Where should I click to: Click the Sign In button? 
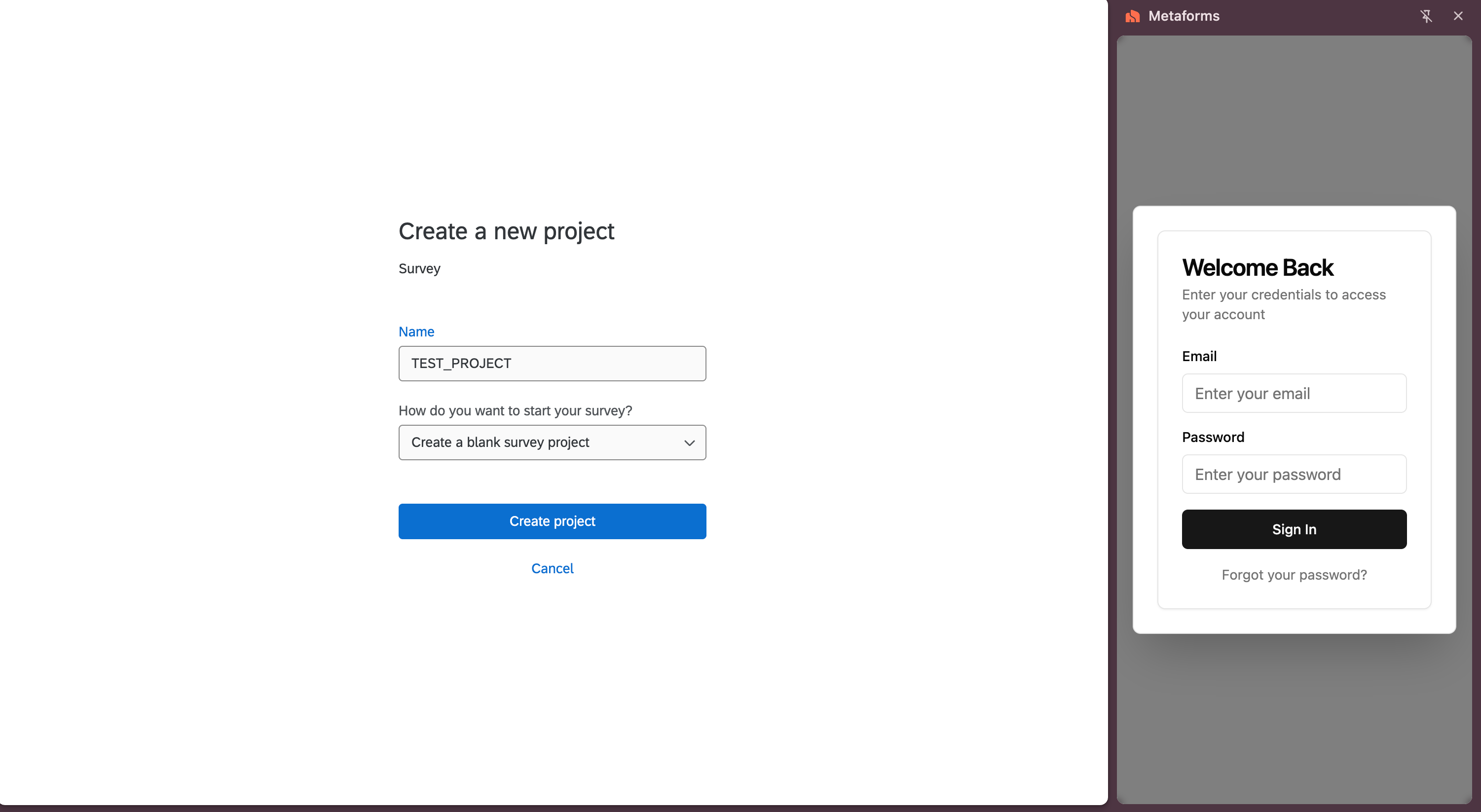[1294, 529]
